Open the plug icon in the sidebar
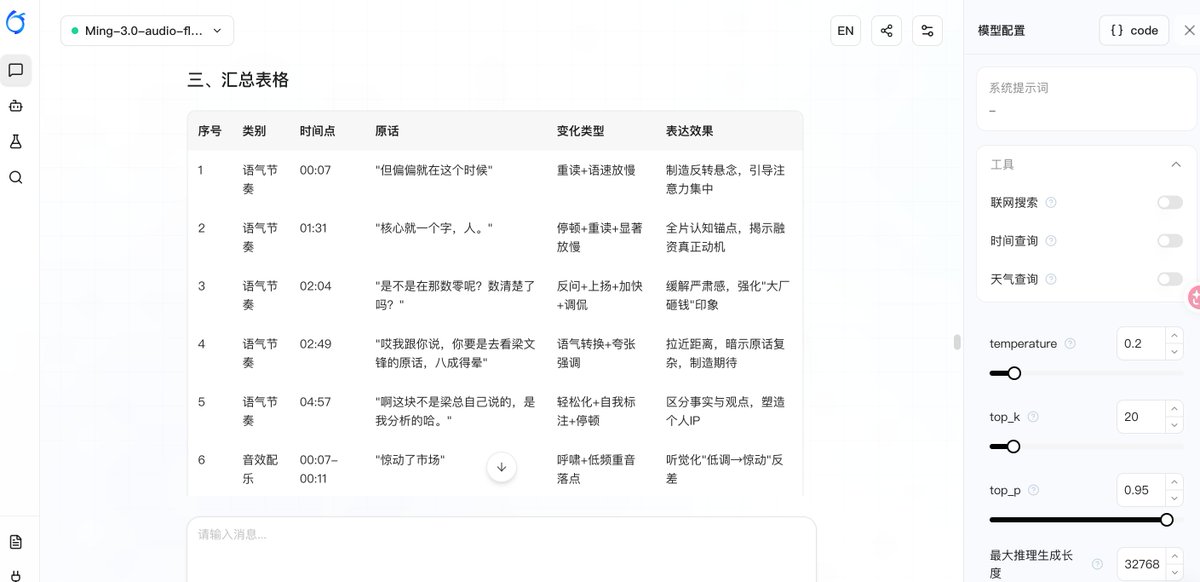This screenshot has width=1200, height=582. [x=16, y=575]
